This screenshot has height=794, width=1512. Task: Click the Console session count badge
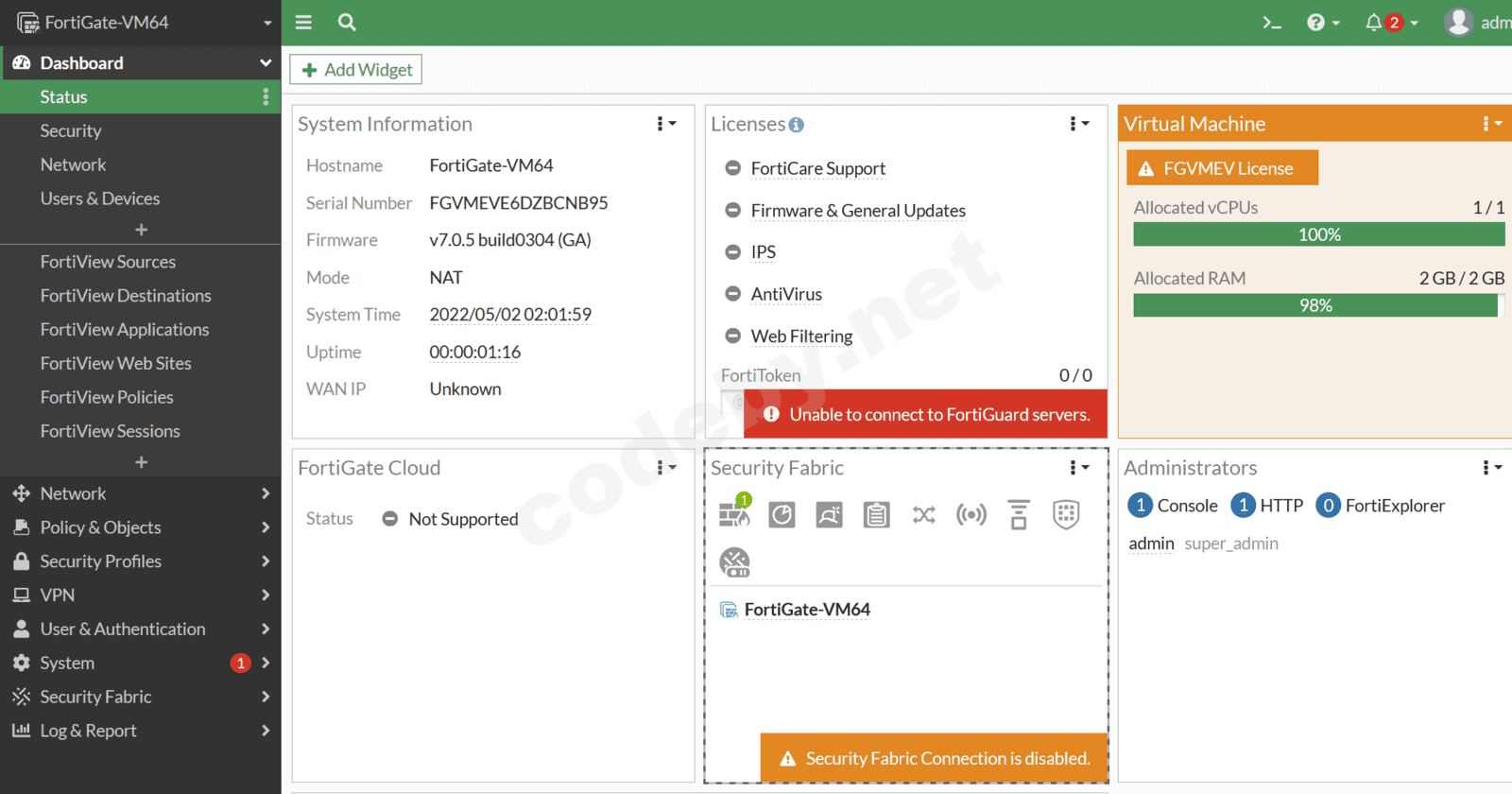click(x=1140, y=506)
